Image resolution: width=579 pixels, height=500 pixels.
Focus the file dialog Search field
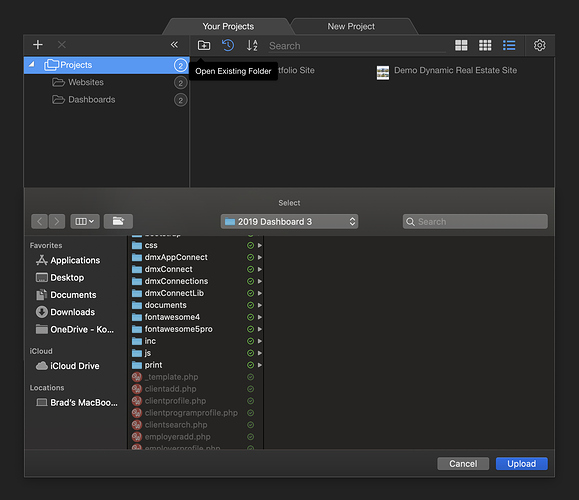click(x=475, y=222)
